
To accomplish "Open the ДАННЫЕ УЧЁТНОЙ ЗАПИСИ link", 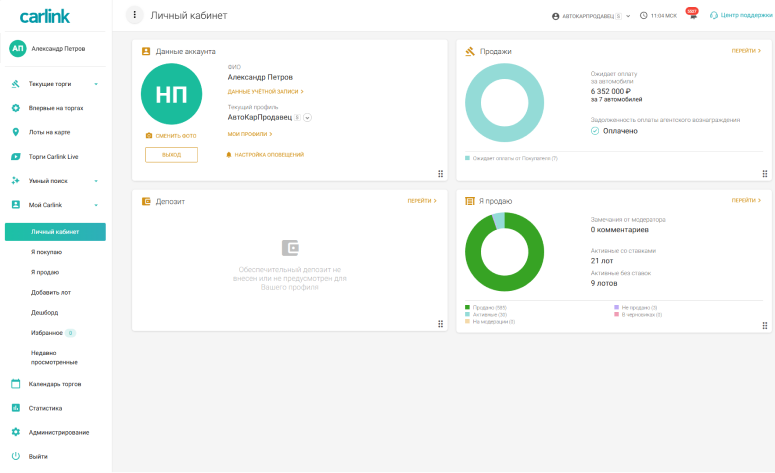I will click(x=265, y=91).
